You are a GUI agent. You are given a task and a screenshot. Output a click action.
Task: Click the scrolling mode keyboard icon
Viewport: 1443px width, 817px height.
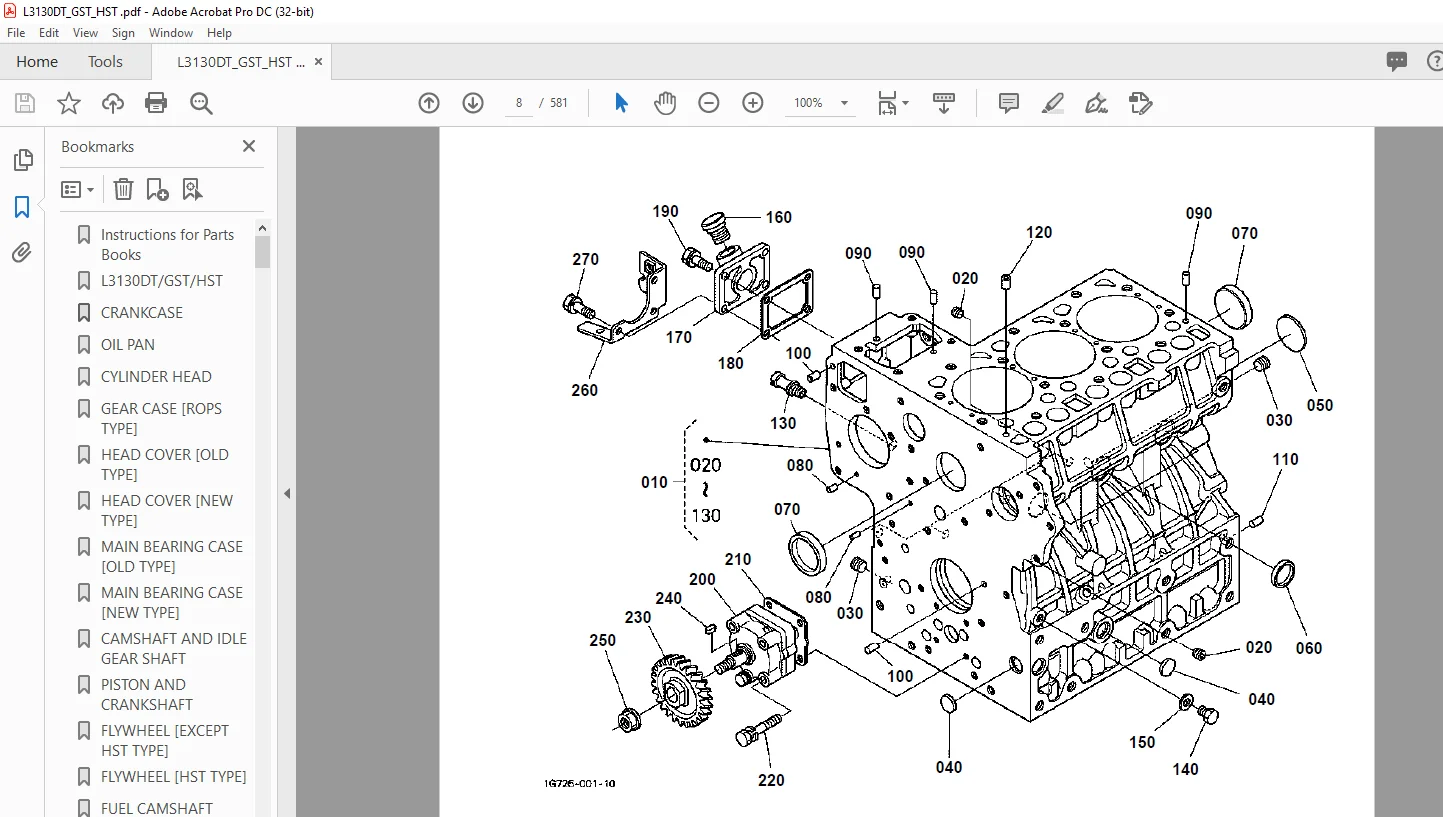tap(944, 103)
